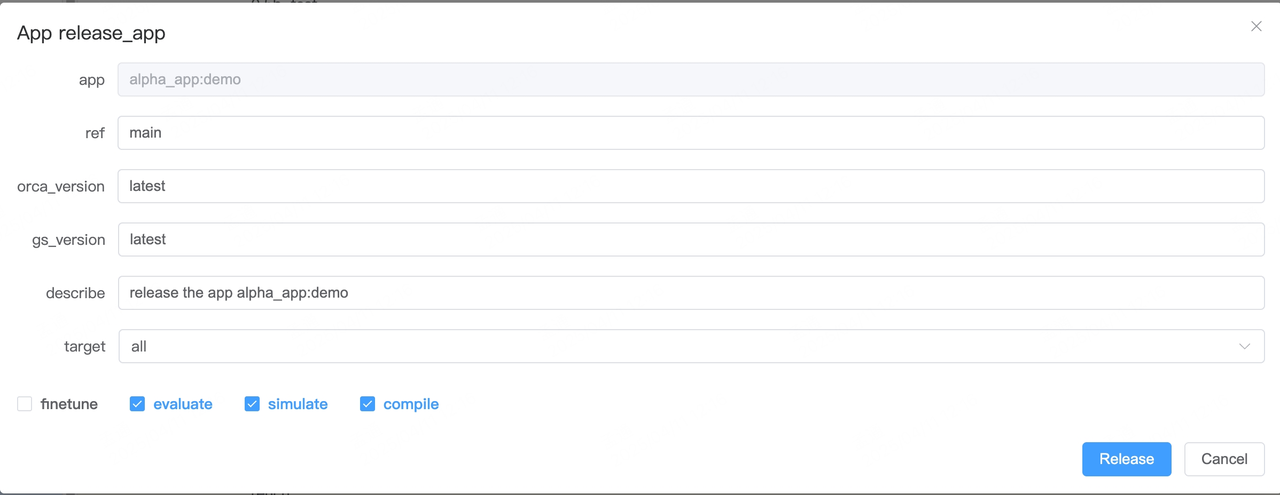Image resolution: width=1280 pixels, height=495 pixels.
Task: Click the finetune label text
Action: [x=69, y=404]
